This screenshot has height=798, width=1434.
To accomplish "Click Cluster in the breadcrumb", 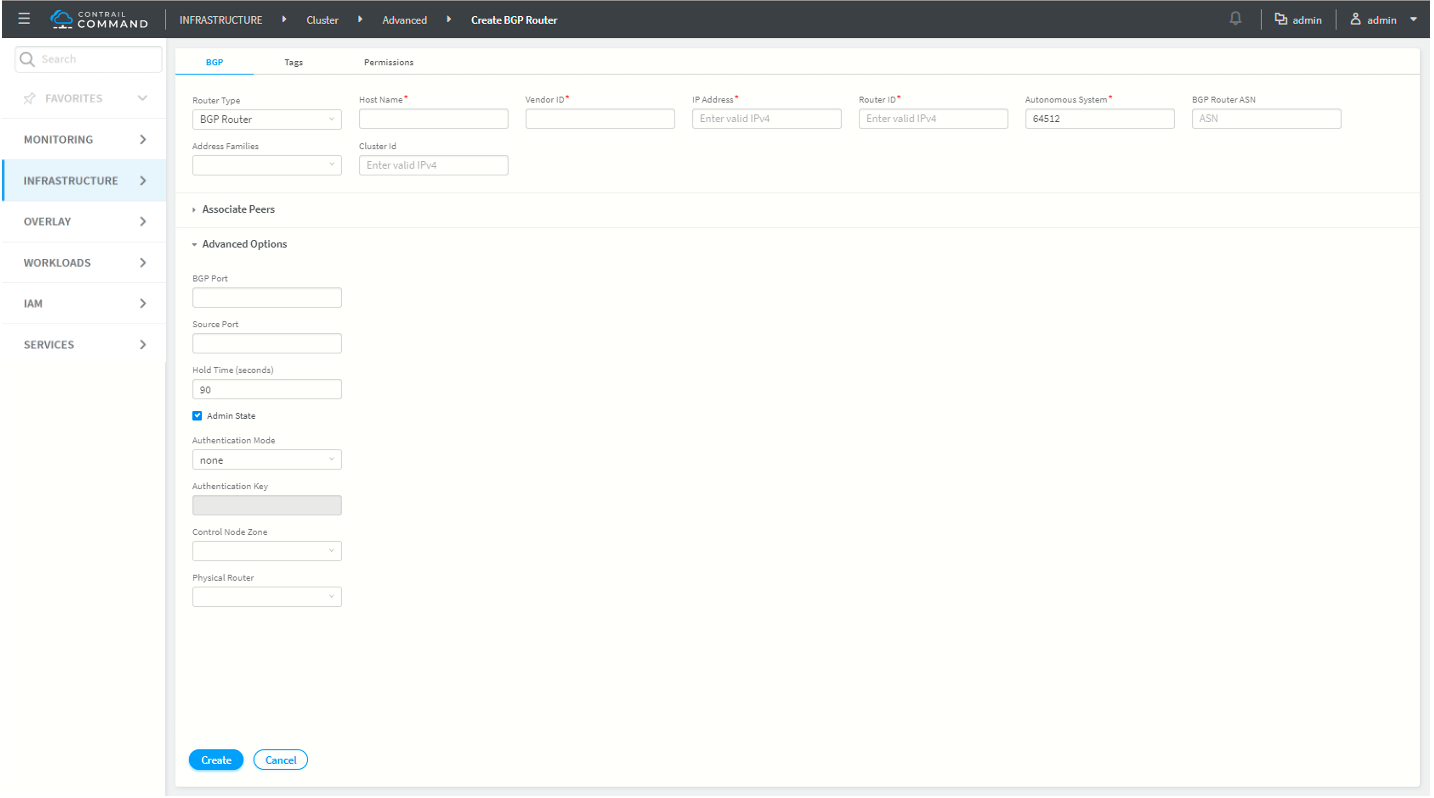I will click(x=322, y=20).
